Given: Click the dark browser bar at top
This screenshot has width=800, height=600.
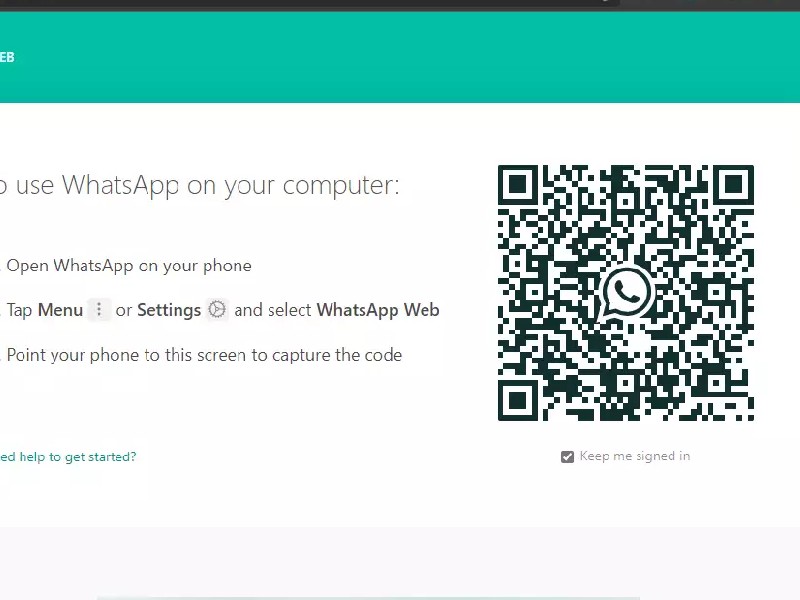Looking at the screenshot, I should (x=300, y=3).
